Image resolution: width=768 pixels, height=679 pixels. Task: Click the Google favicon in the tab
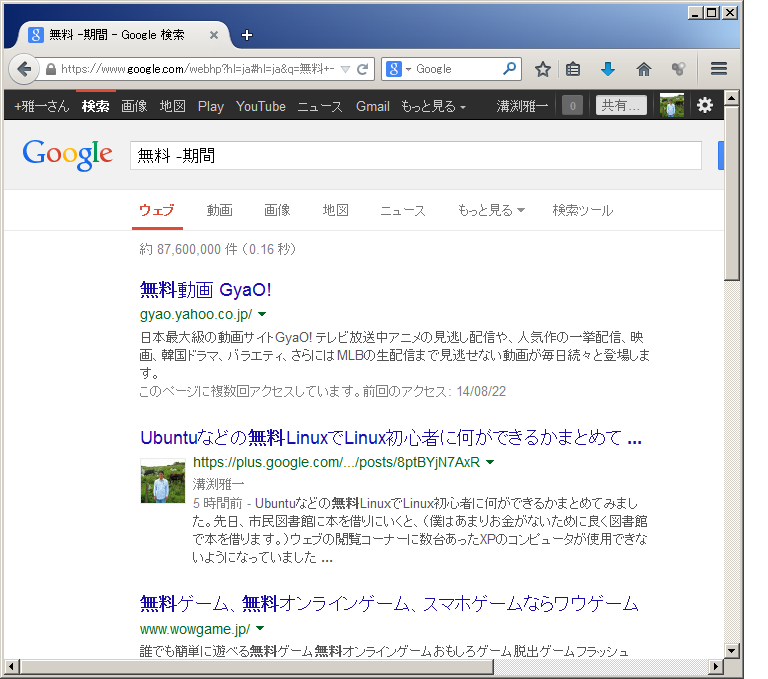[36, 35]
